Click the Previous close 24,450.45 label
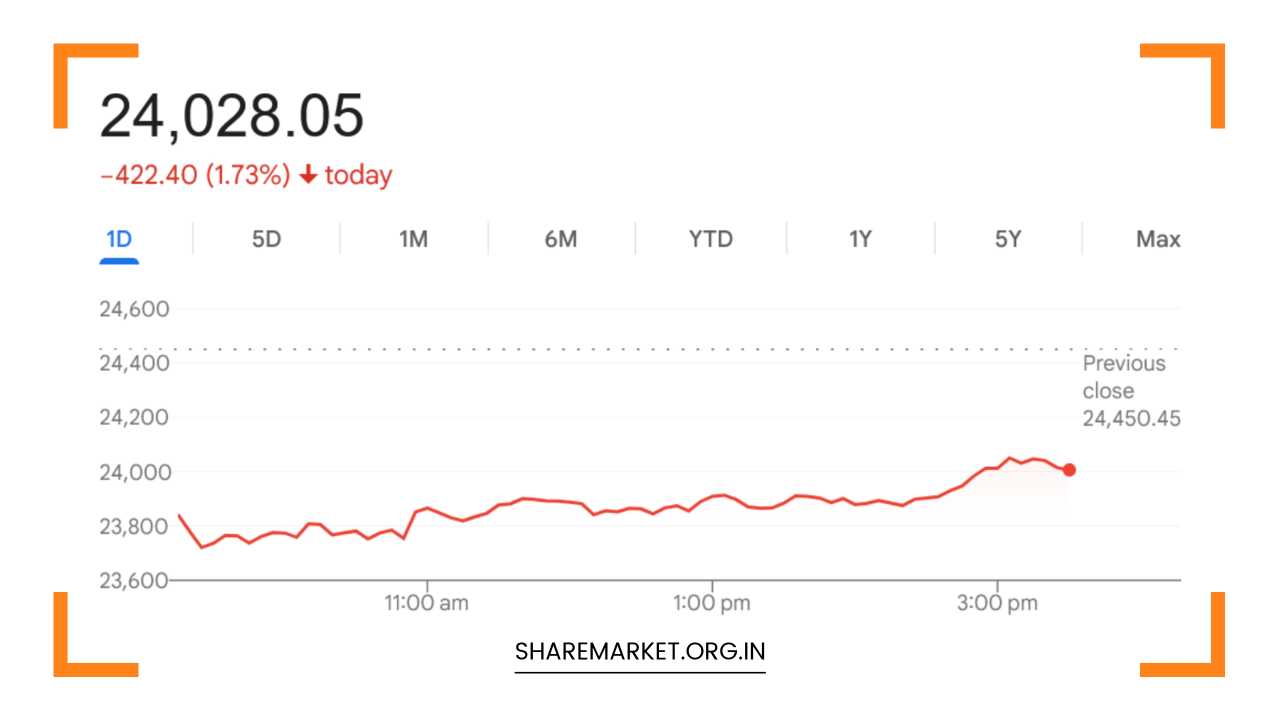The image size is (1280, 720). tap(1131, 390)
